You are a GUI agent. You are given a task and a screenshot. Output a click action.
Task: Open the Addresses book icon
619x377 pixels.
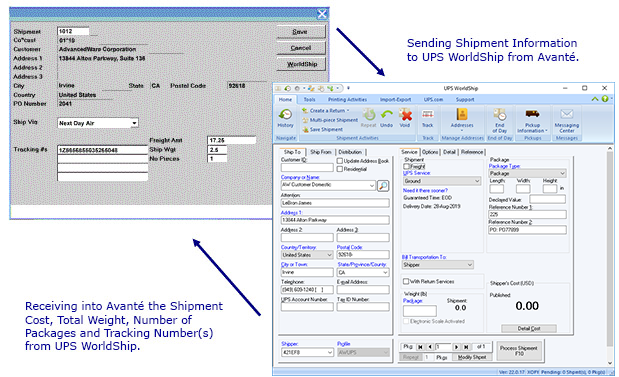tap(462, 114)
